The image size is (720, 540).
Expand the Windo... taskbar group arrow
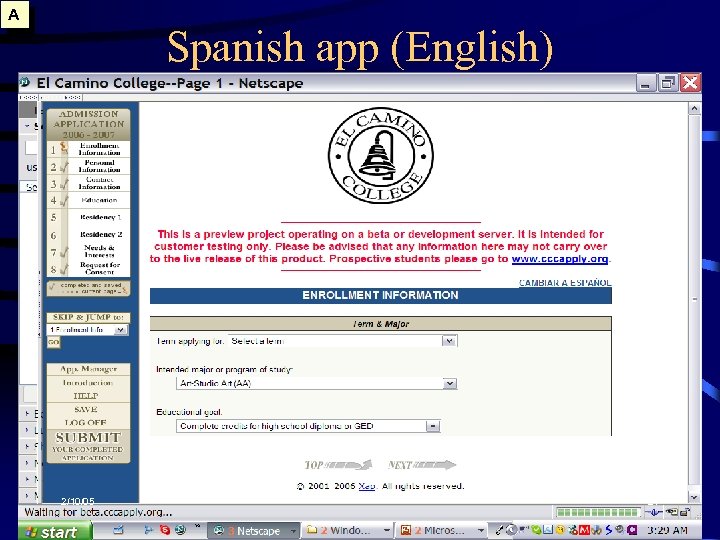click(387, 531)
